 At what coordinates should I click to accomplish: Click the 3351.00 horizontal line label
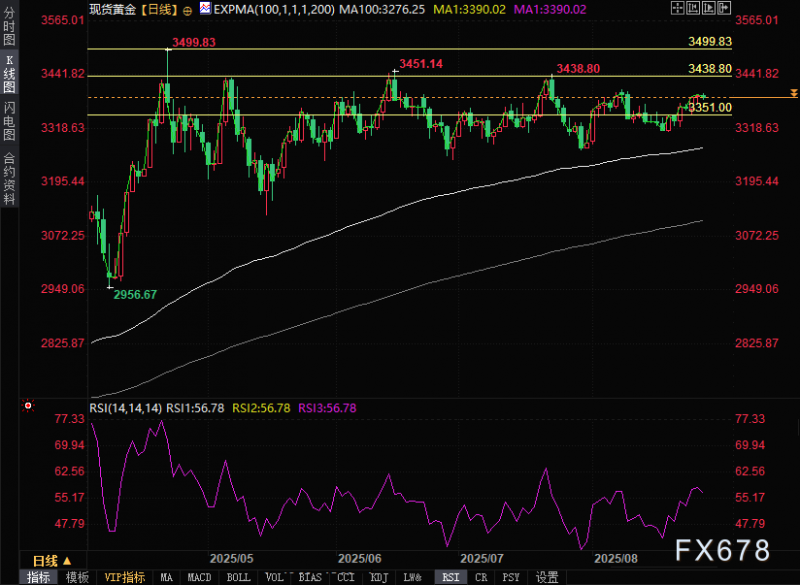point(710,107)
